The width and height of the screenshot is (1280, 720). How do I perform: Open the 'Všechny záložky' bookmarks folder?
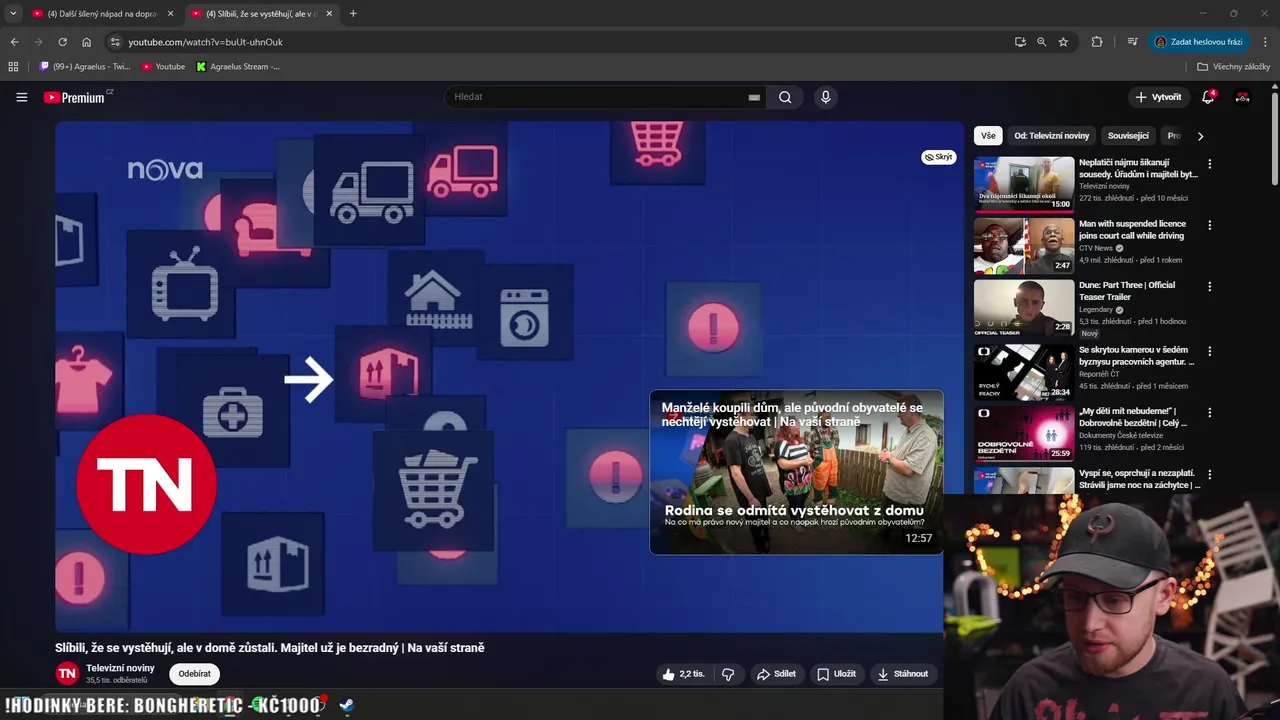tap(1233, 67)
